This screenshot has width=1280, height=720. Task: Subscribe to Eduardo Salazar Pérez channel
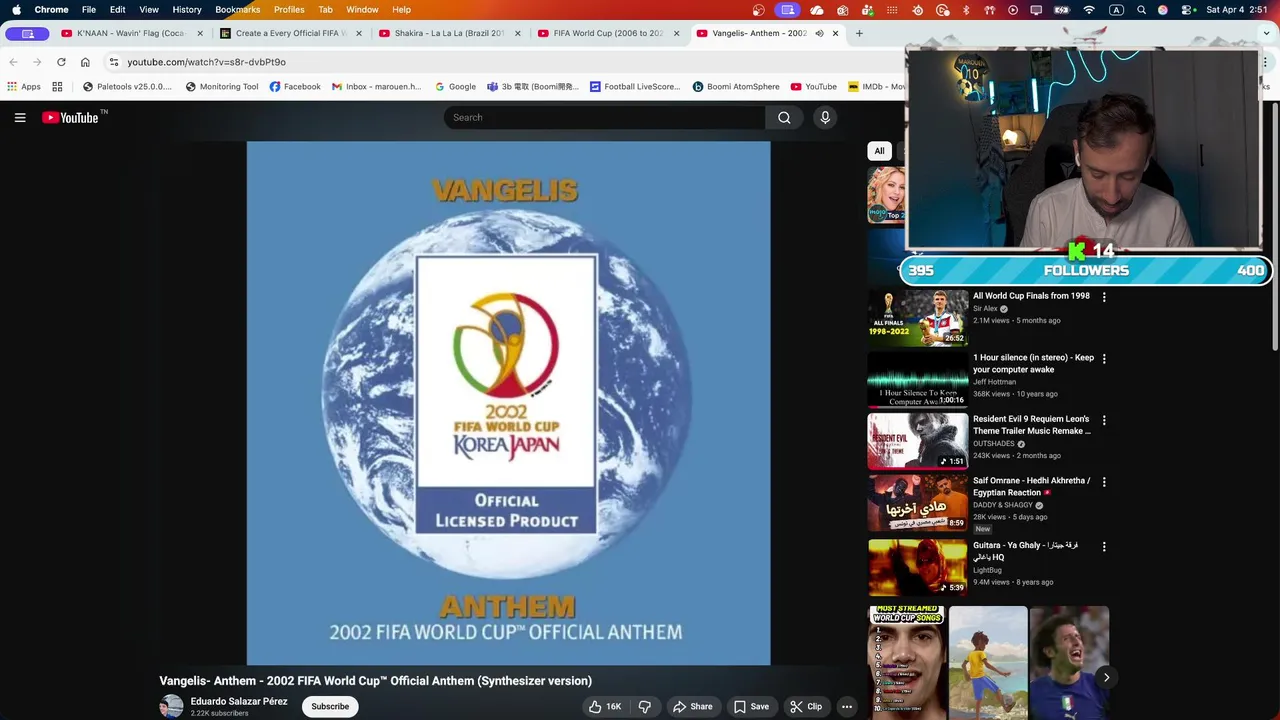coord(330,706)
